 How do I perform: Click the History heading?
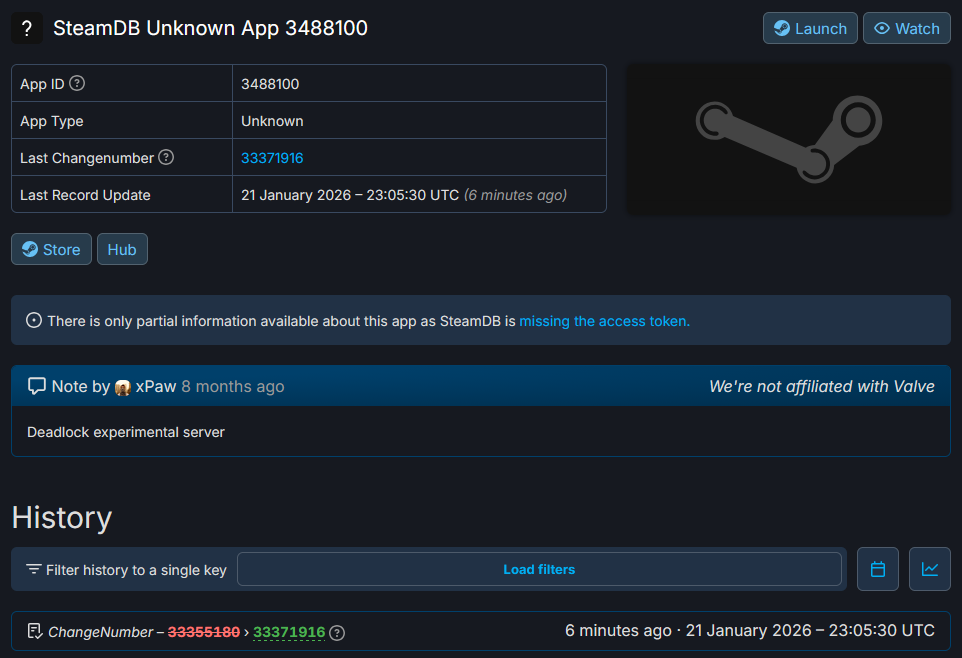pyautogui.click(x=62, y=517)
